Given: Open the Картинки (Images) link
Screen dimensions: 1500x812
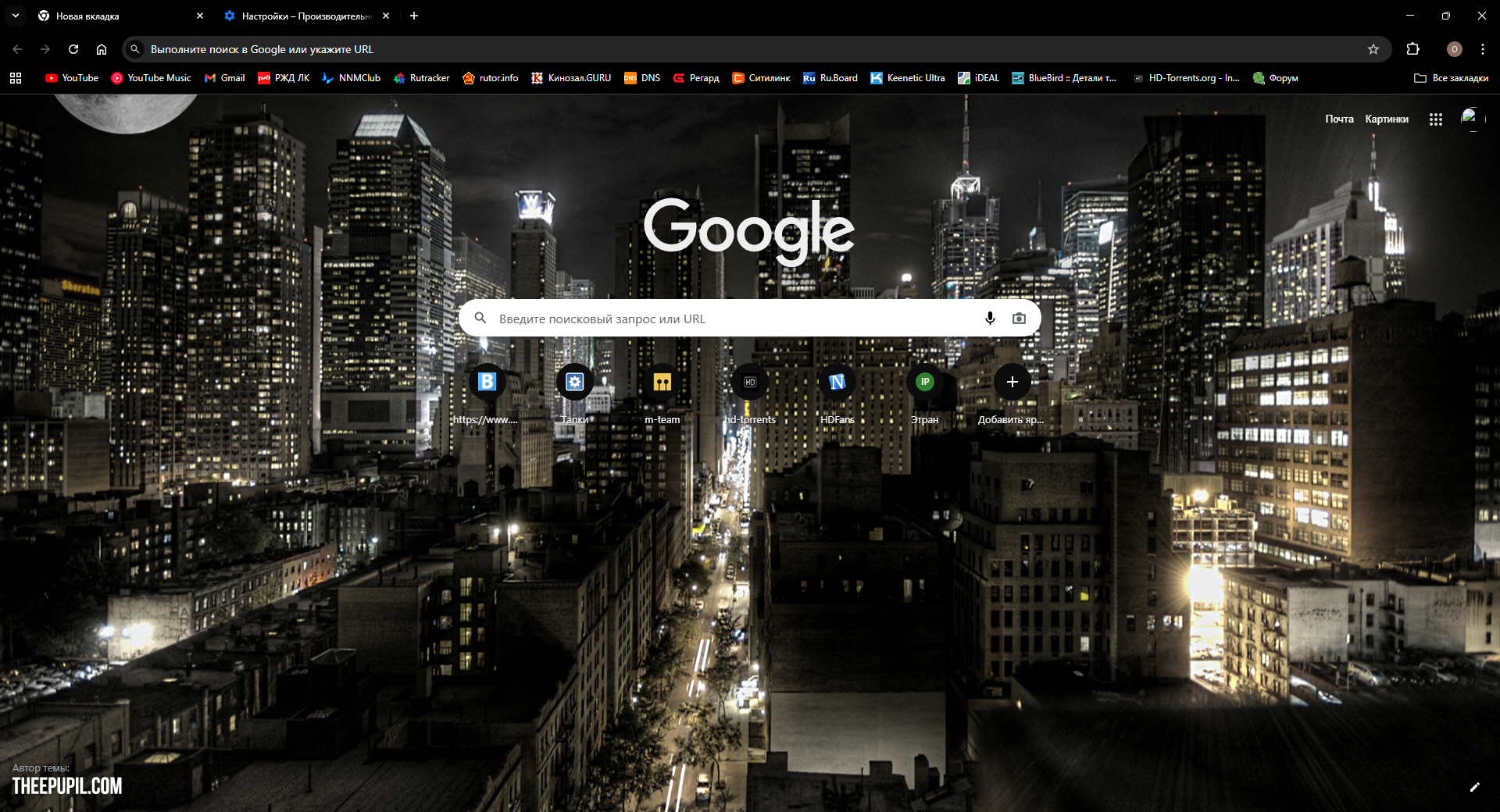Looking at the screenshot, I should (x=1387, y=119).
